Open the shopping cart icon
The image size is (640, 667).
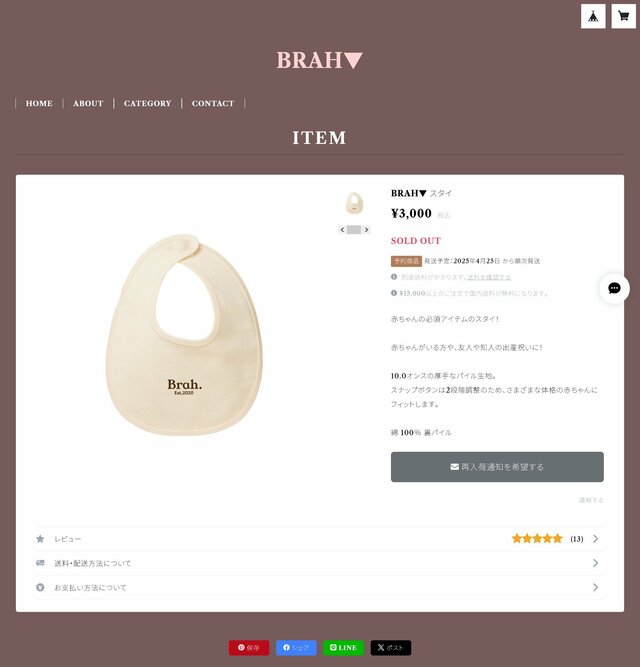[x=623, y=16]
